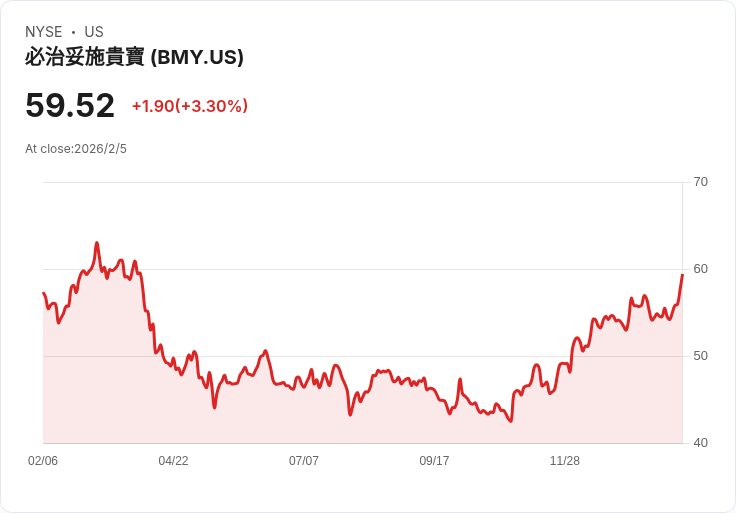
Task: Click the chart's highest peak near 63
Action: tap(97, 243)
